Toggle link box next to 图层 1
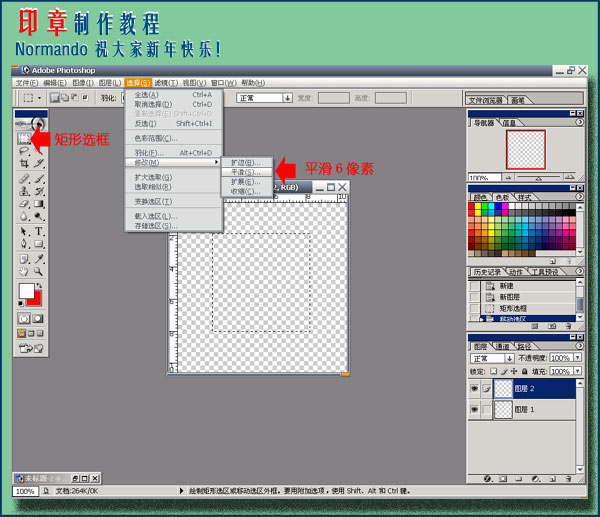This screenshot has width=600, height=517. tap(486, 409)
